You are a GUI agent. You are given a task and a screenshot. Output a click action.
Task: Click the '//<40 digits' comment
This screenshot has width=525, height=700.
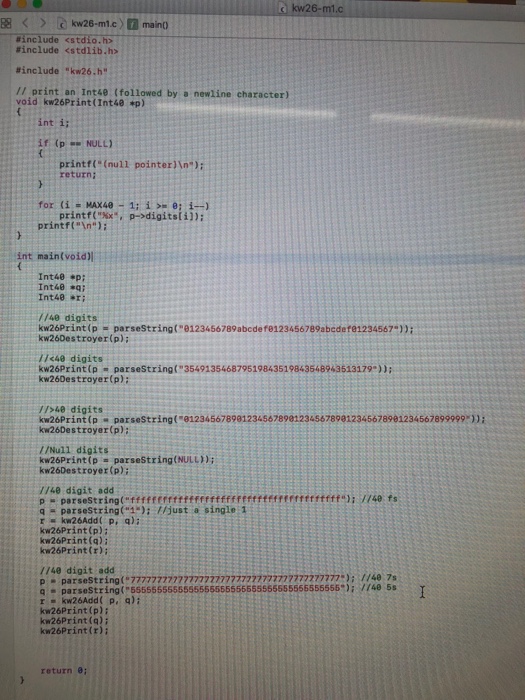tap(71, 358)
